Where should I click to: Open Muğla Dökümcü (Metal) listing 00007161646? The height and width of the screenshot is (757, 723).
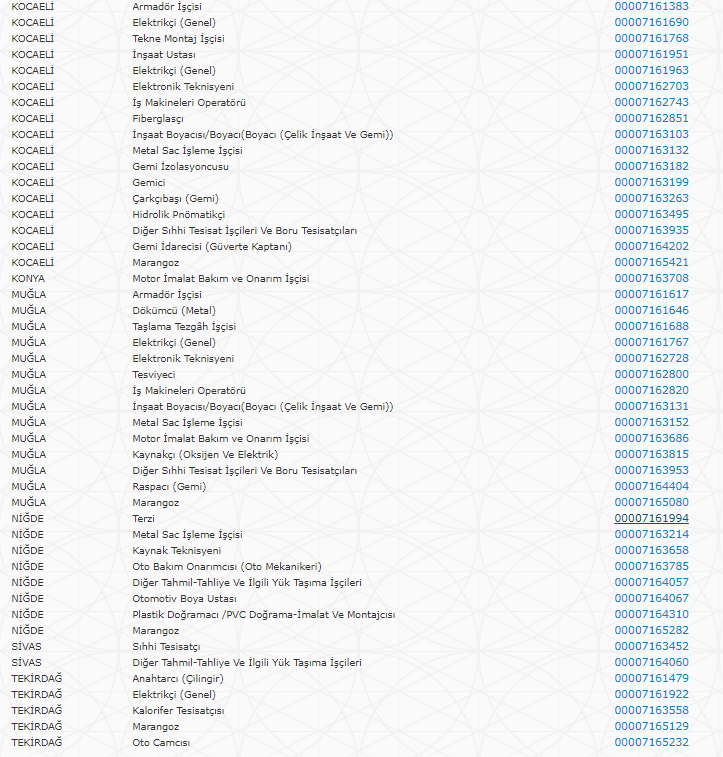pyautogui.click(x=651, y=310)
